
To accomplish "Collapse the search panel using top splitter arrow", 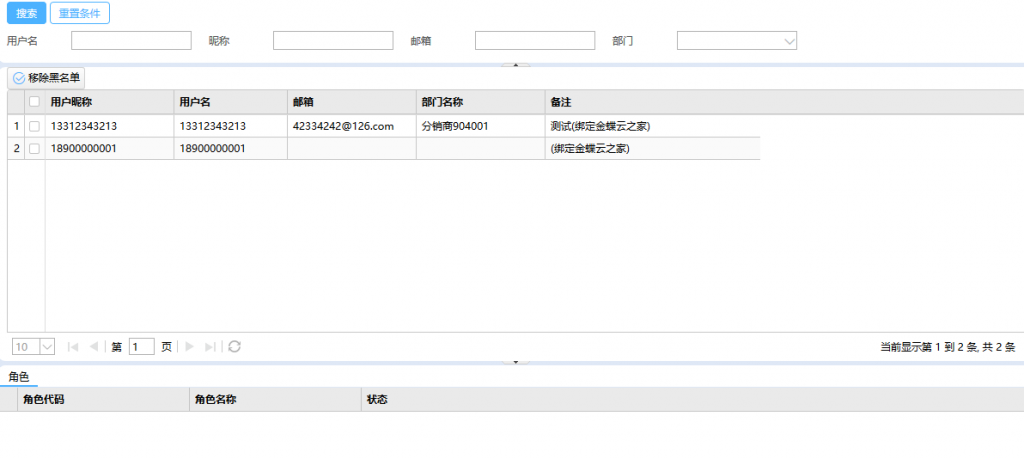I will (516, 64).
